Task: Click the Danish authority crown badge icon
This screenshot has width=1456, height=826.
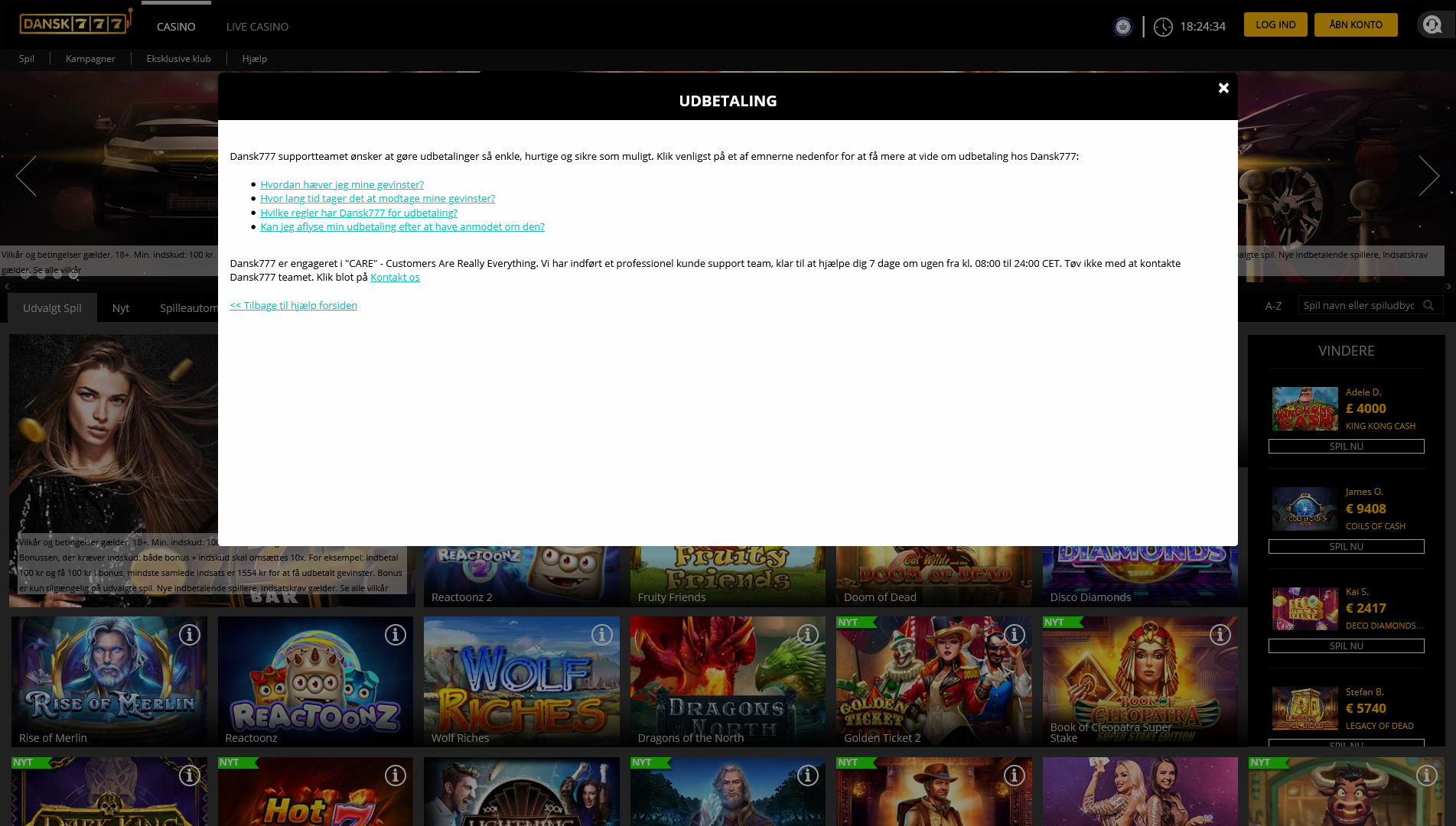Action: 1122,27
